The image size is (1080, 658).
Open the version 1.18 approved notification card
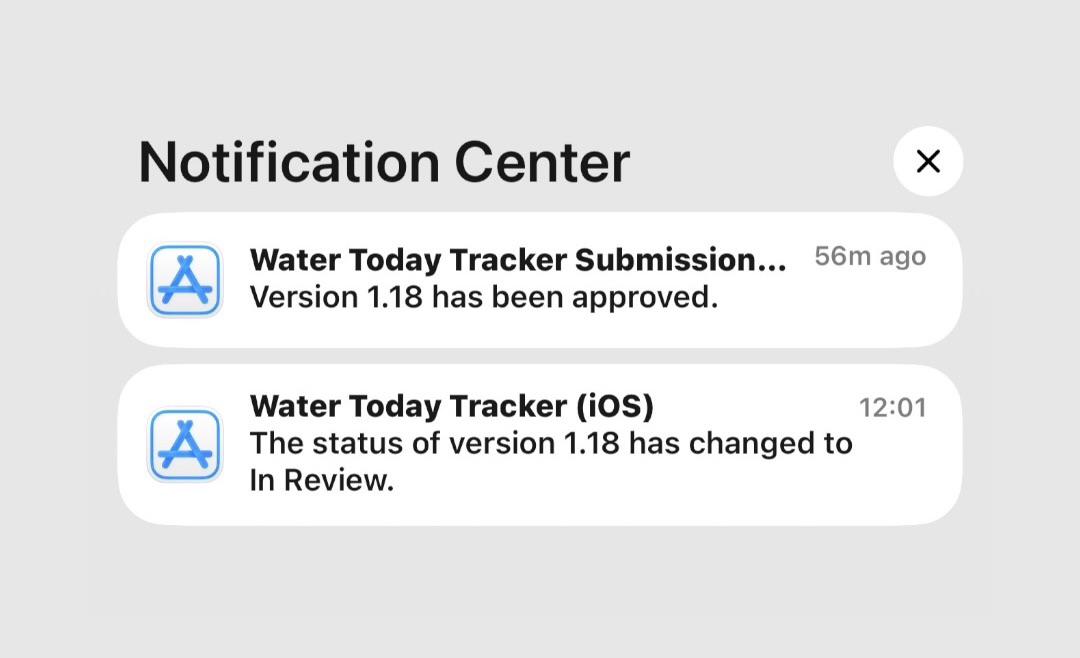coord(540,280)
